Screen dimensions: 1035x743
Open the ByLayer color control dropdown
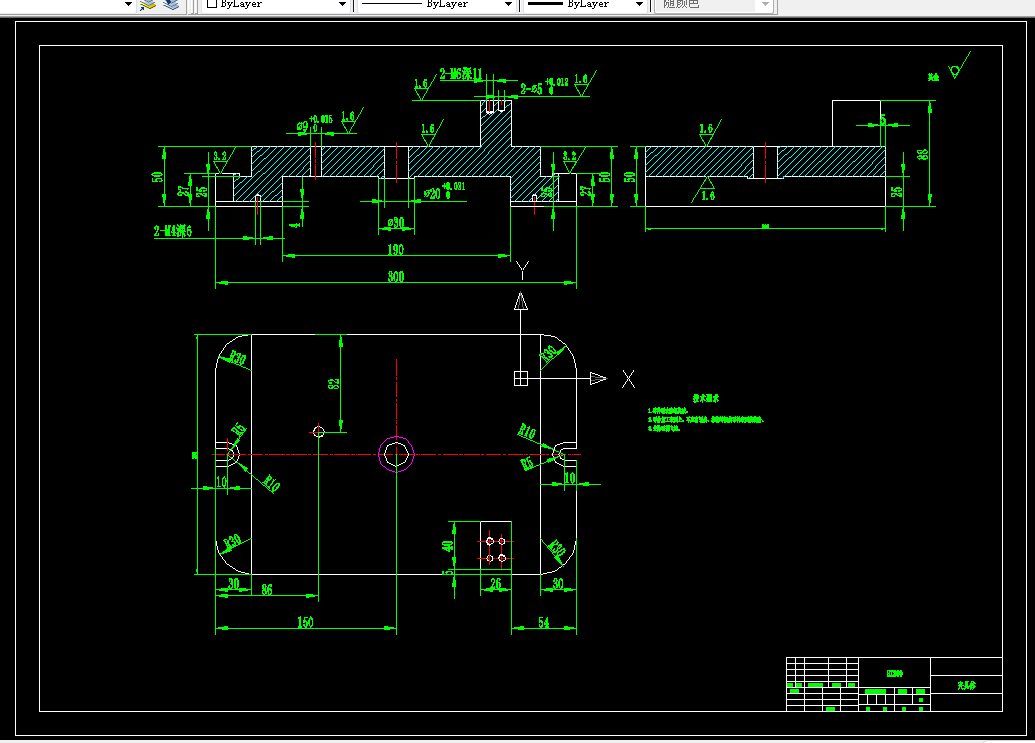(342, 4)
